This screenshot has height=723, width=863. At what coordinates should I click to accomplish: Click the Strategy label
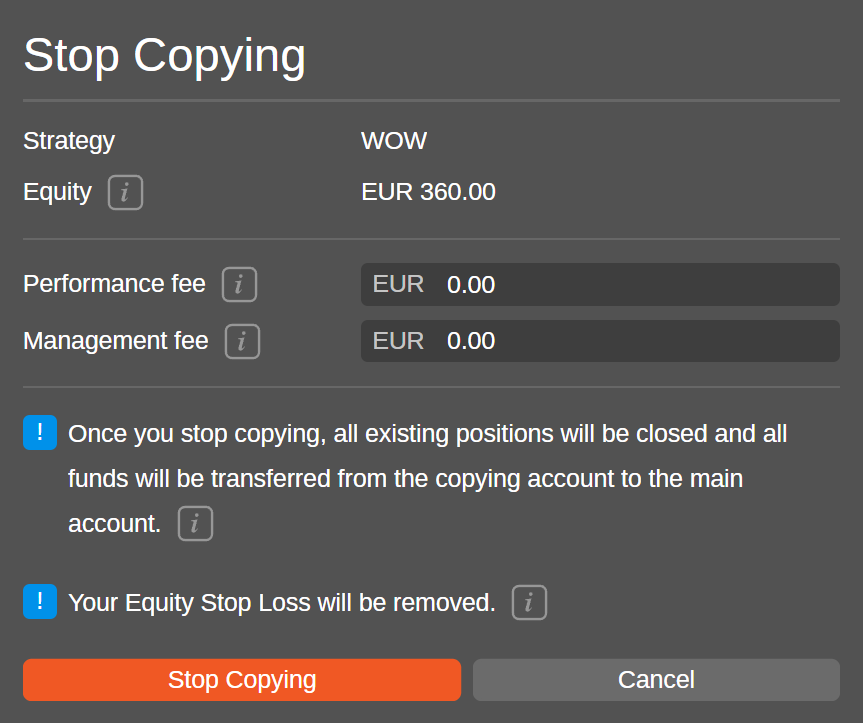pos(69,141)
